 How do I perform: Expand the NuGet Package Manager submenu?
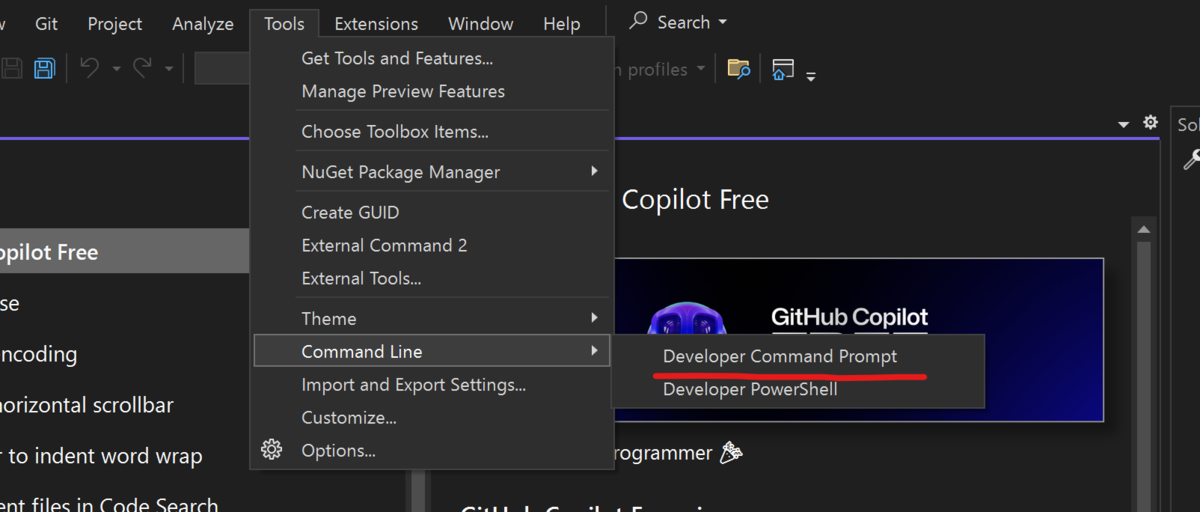pos(431,172)
